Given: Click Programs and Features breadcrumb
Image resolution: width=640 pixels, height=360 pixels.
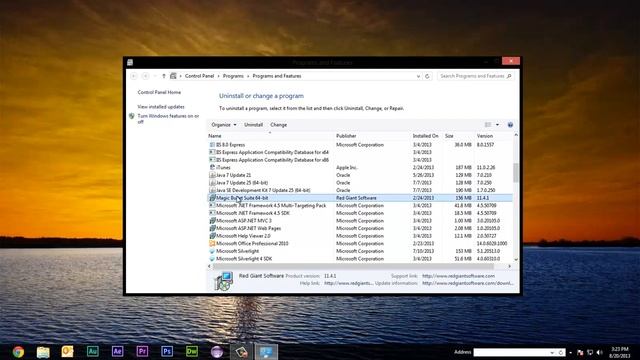Looking at the screenshot, I should [x=277, y=76].
